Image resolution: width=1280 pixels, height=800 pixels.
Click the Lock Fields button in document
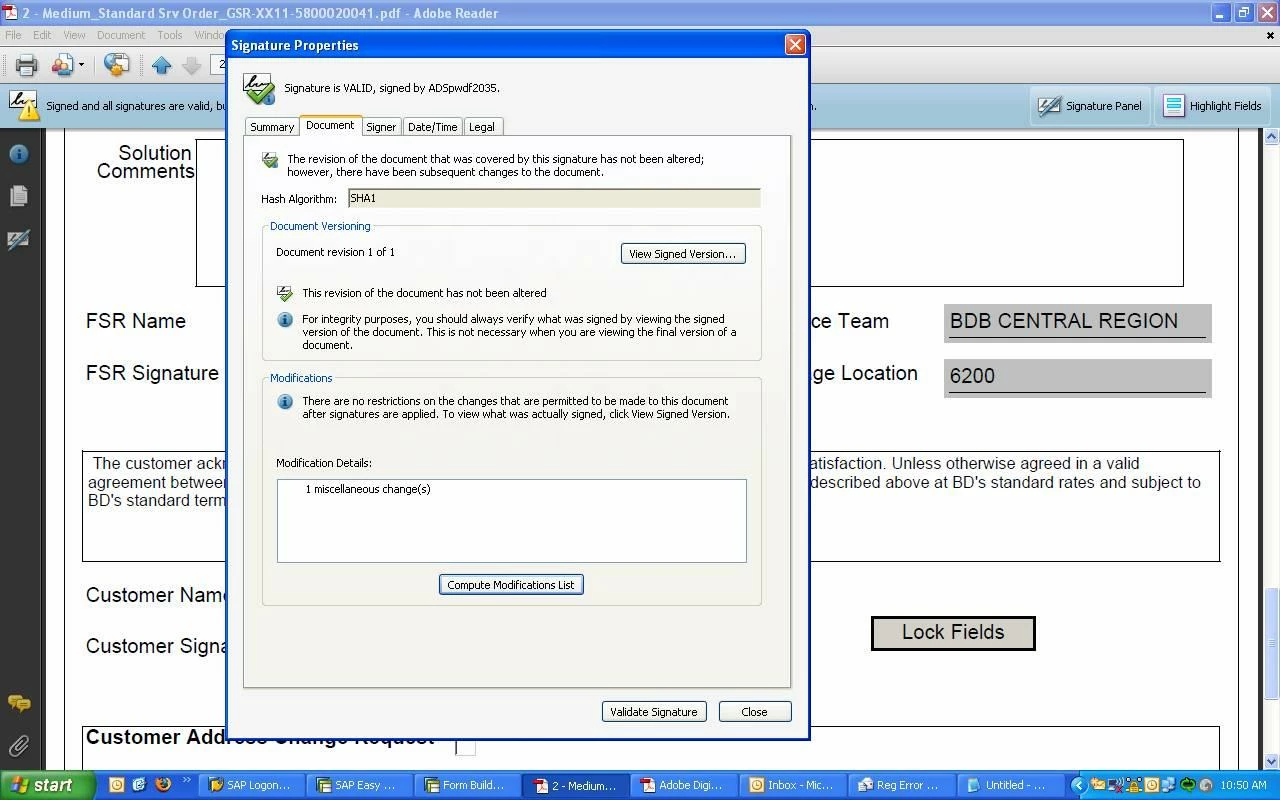[x=953, y=633]
